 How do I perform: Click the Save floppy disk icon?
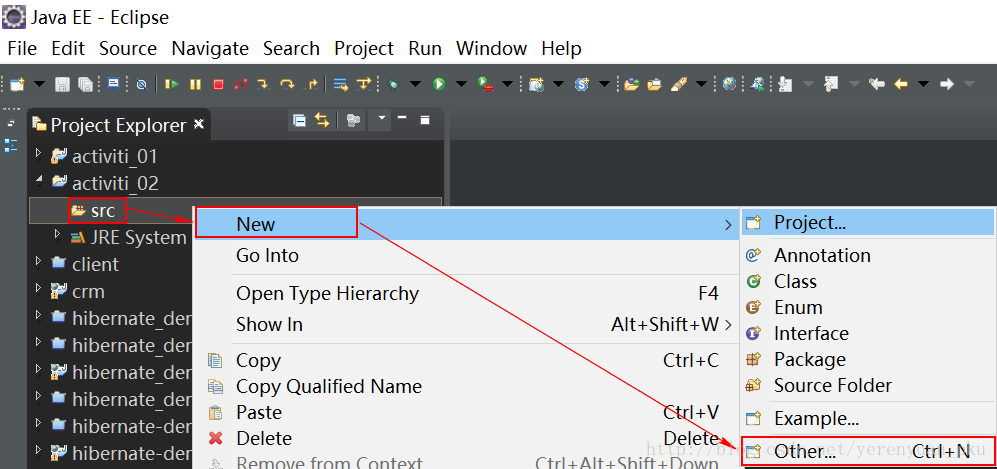pos(62,84)
